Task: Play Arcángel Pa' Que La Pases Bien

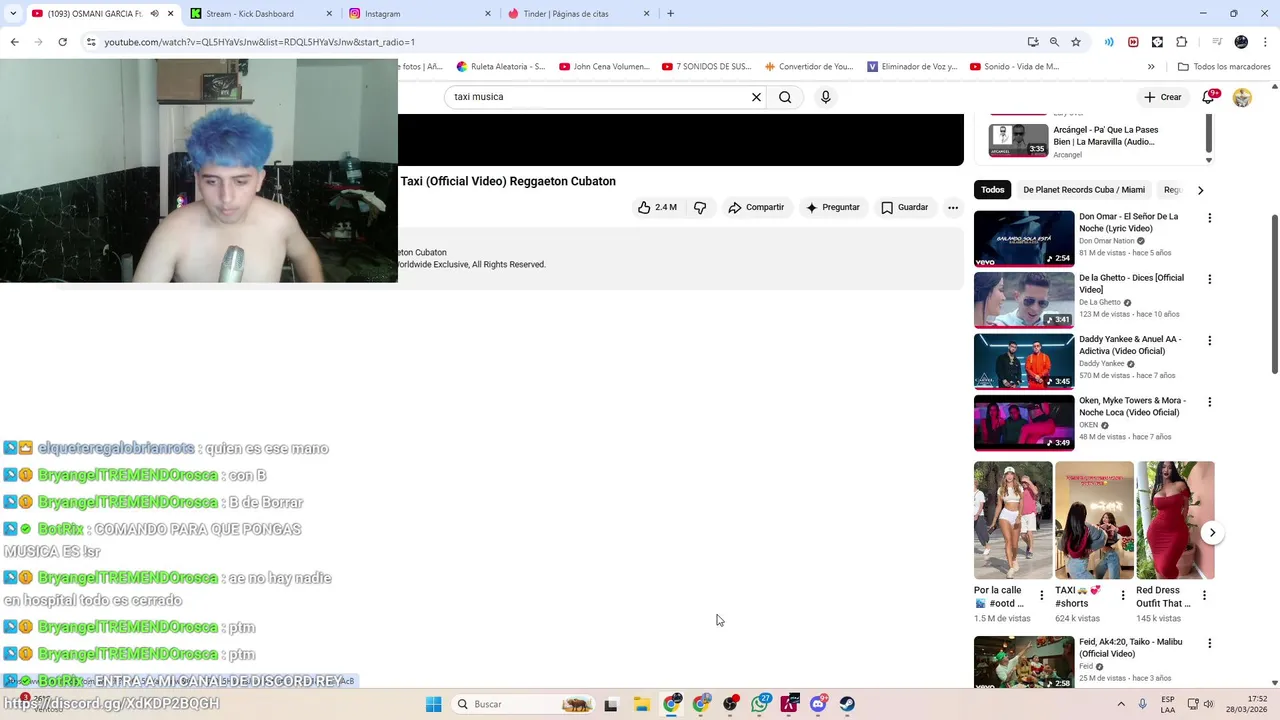Action: click(1018, 140)
